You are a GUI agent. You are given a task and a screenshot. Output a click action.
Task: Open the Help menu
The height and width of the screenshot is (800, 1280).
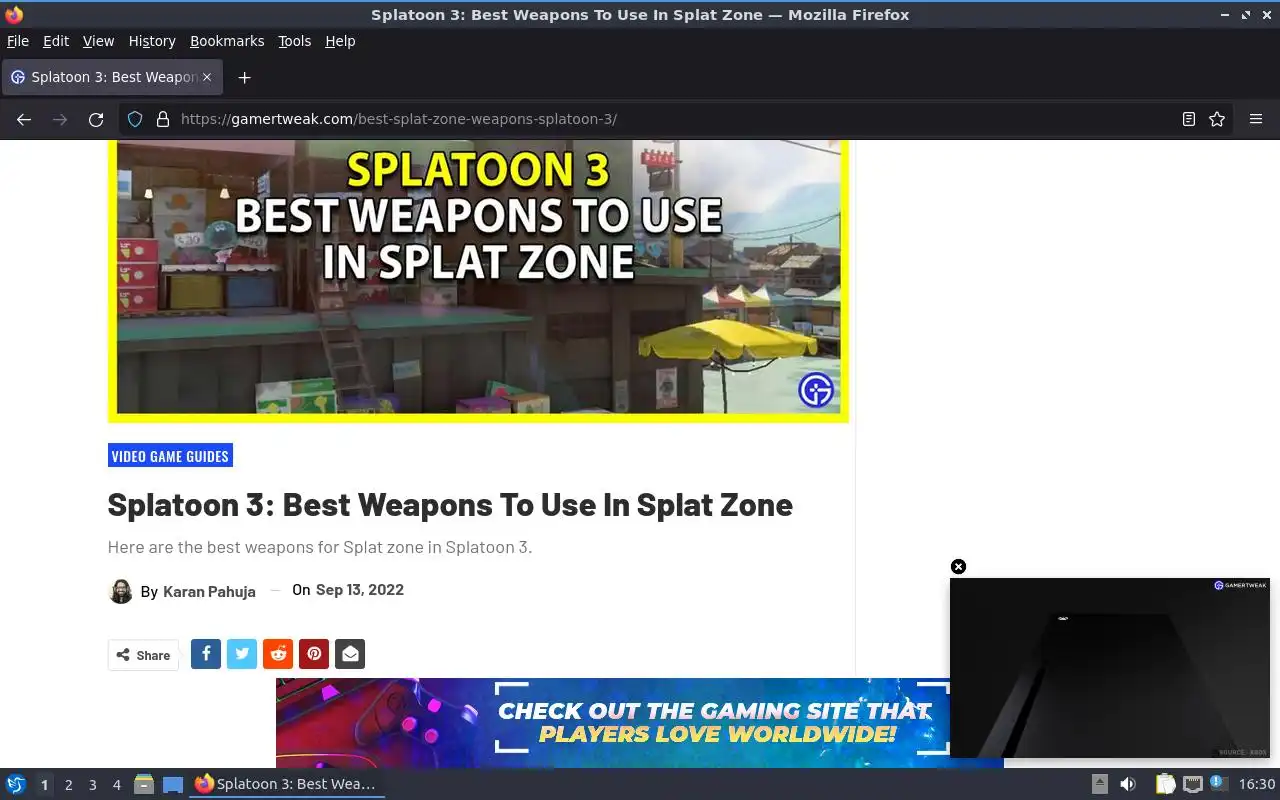coord(340,41)
